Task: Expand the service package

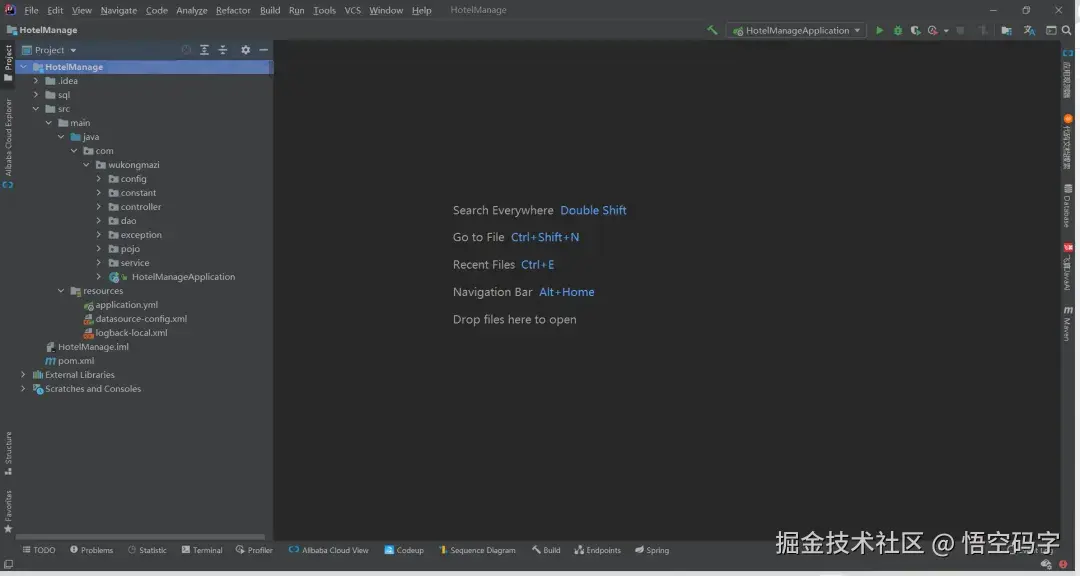Action: [98, 263]
